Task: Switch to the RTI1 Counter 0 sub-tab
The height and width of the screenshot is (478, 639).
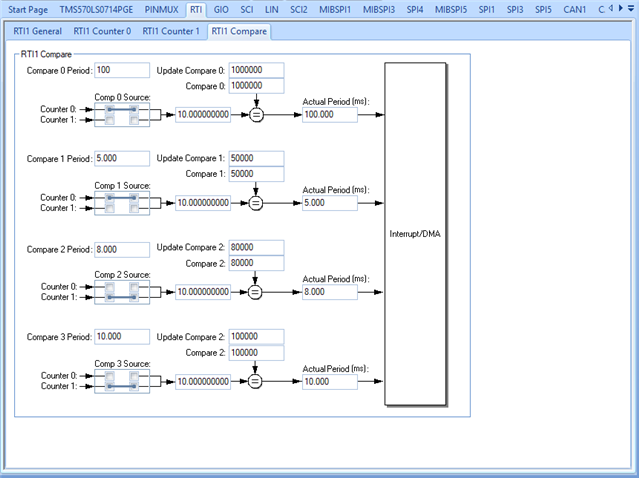Action: pos(102,31)
